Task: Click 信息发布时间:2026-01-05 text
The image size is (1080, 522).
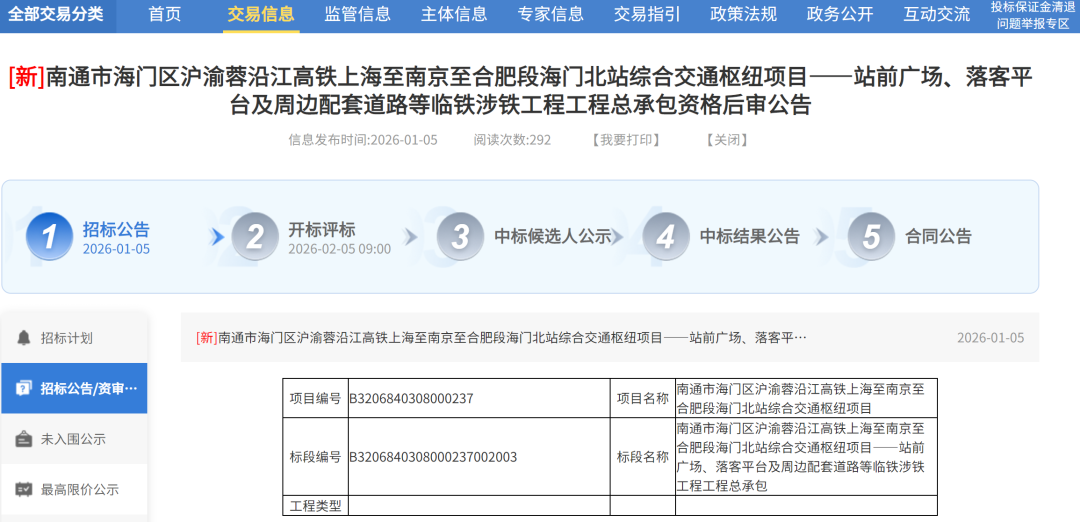Action: pyautogui.click(x=363, y=140)
